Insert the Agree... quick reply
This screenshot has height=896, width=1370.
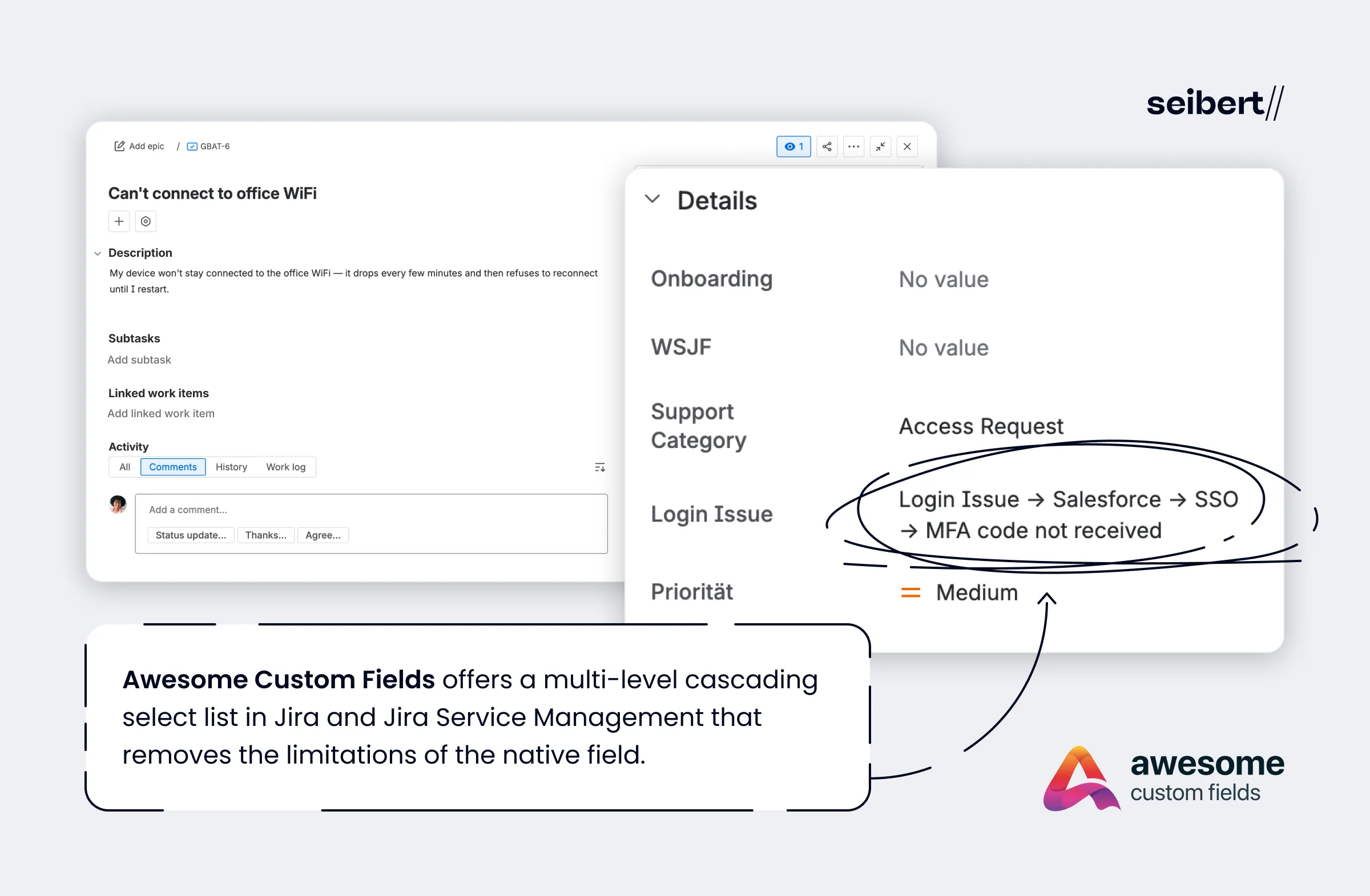pos(323,535)
